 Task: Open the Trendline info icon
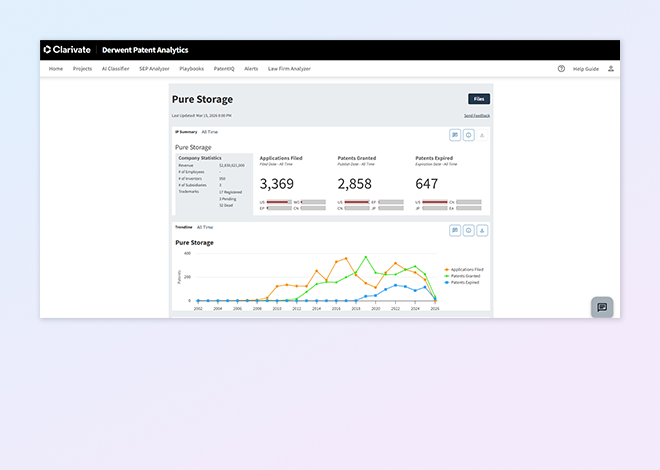click(x=468, y=231)
